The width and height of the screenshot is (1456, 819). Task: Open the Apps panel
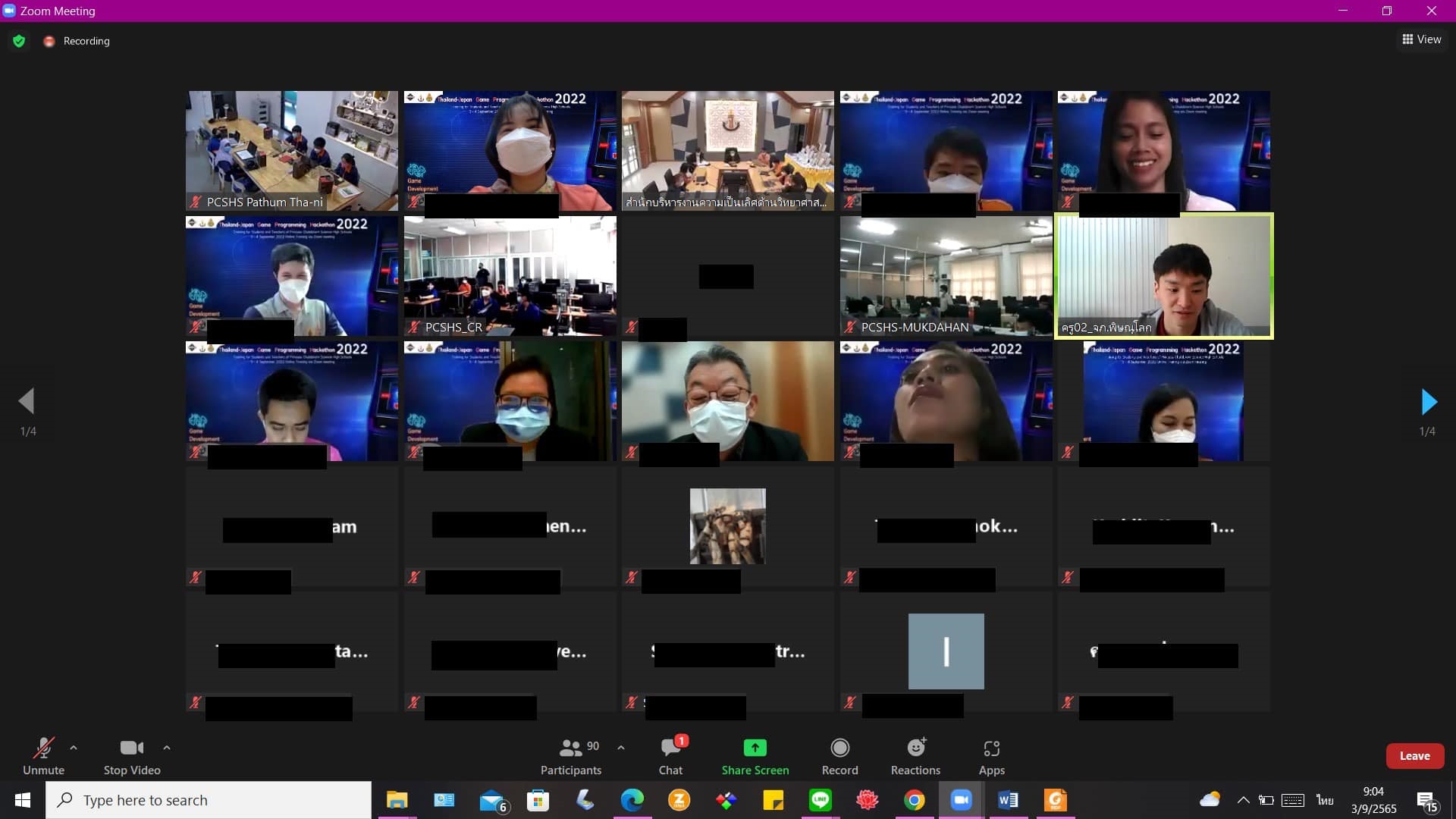(x=991, y=756)
